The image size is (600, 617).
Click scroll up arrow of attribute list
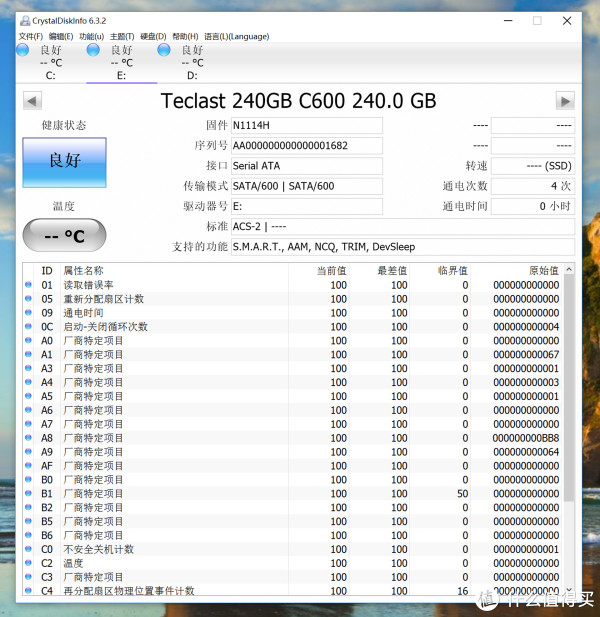pos(569,269)
